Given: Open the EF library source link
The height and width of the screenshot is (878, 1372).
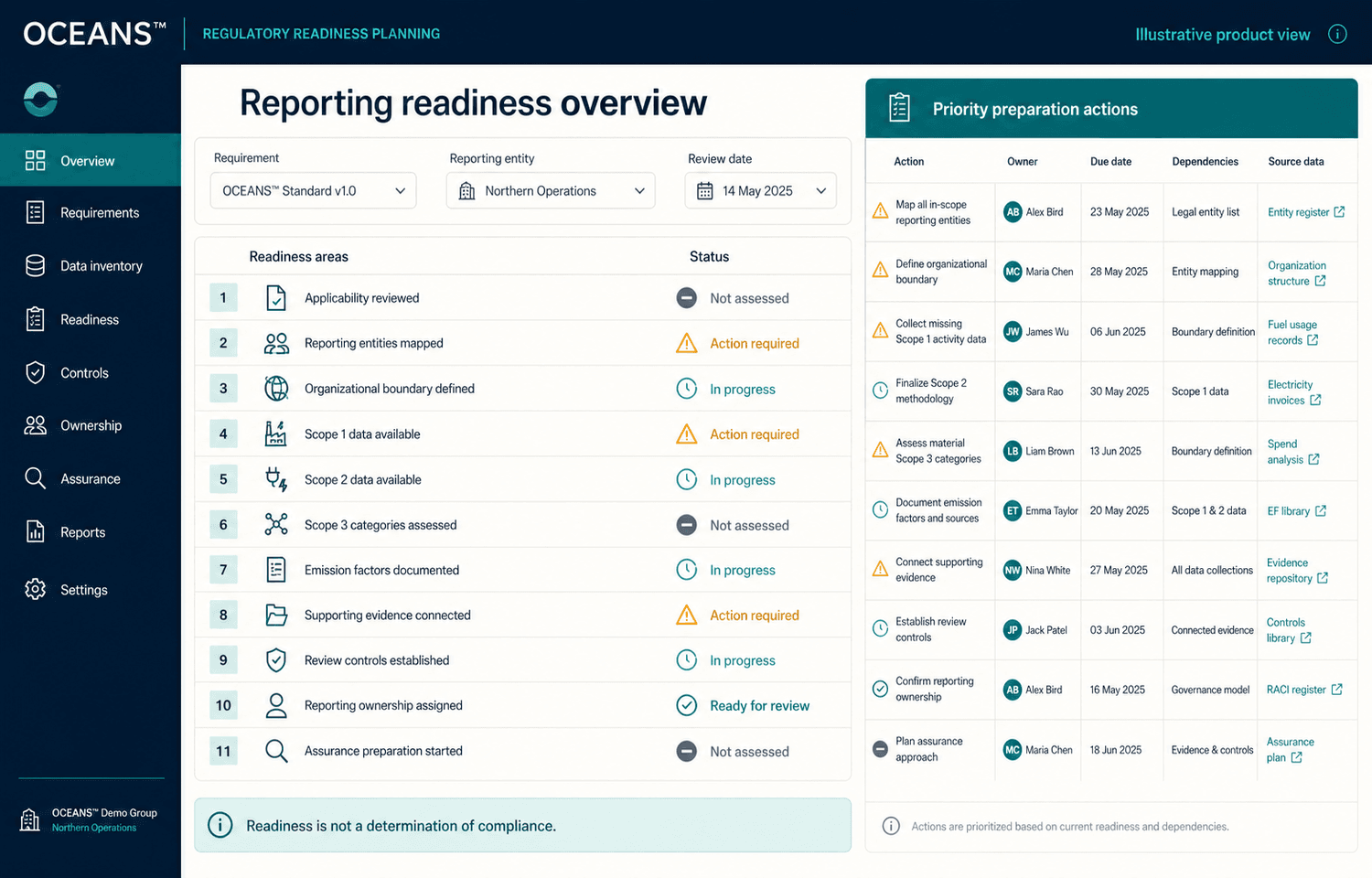Looking at the screenshot, I should click(x=1297, y=510).
